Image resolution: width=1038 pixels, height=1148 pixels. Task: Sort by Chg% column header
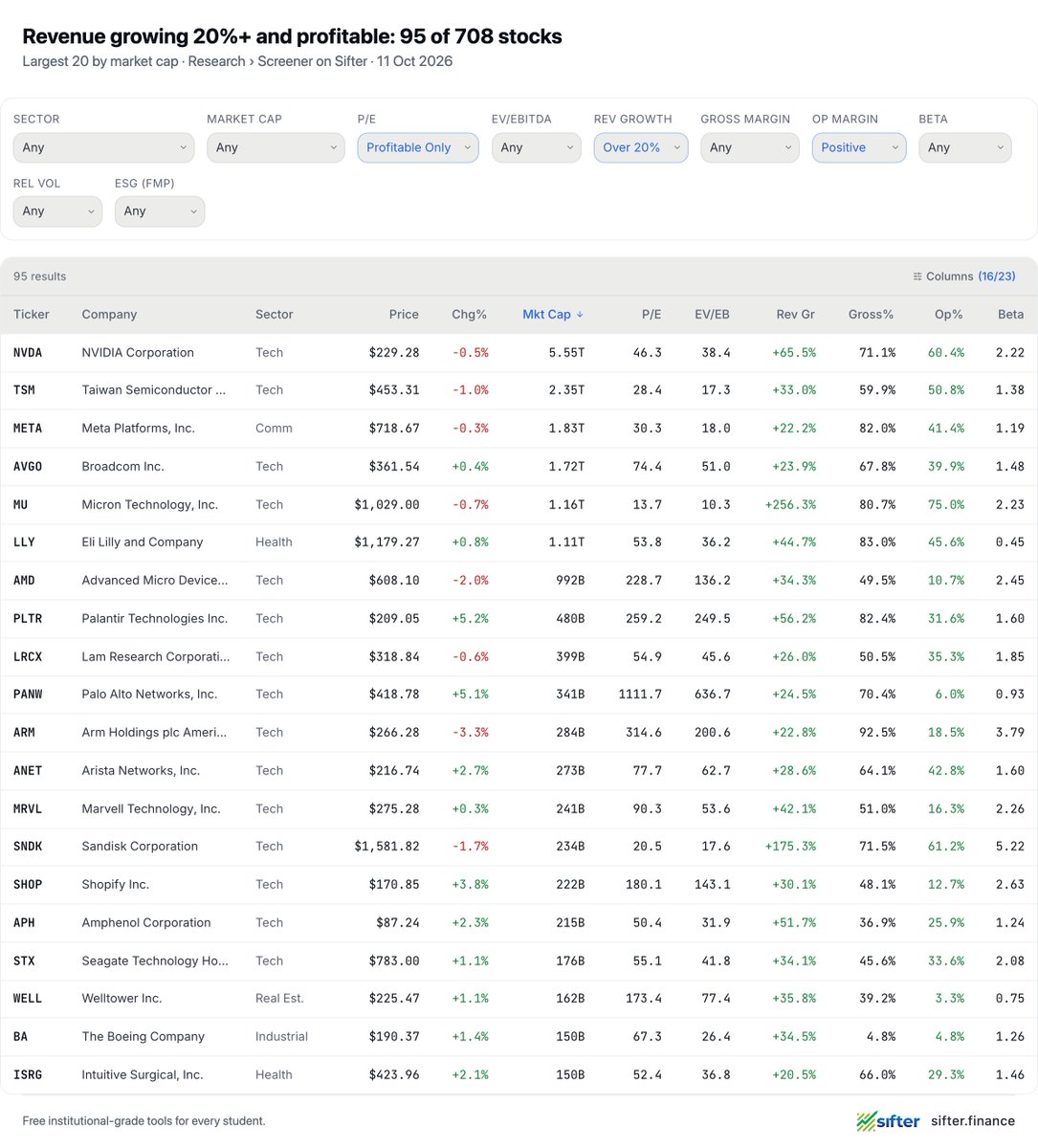(469, 314)
